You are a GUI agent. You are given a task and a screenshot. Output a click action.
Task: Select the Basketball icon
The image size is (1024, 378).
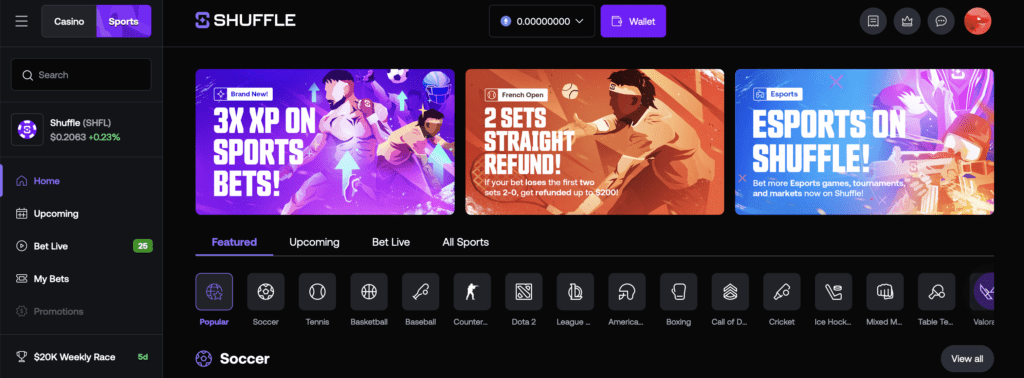368,292
